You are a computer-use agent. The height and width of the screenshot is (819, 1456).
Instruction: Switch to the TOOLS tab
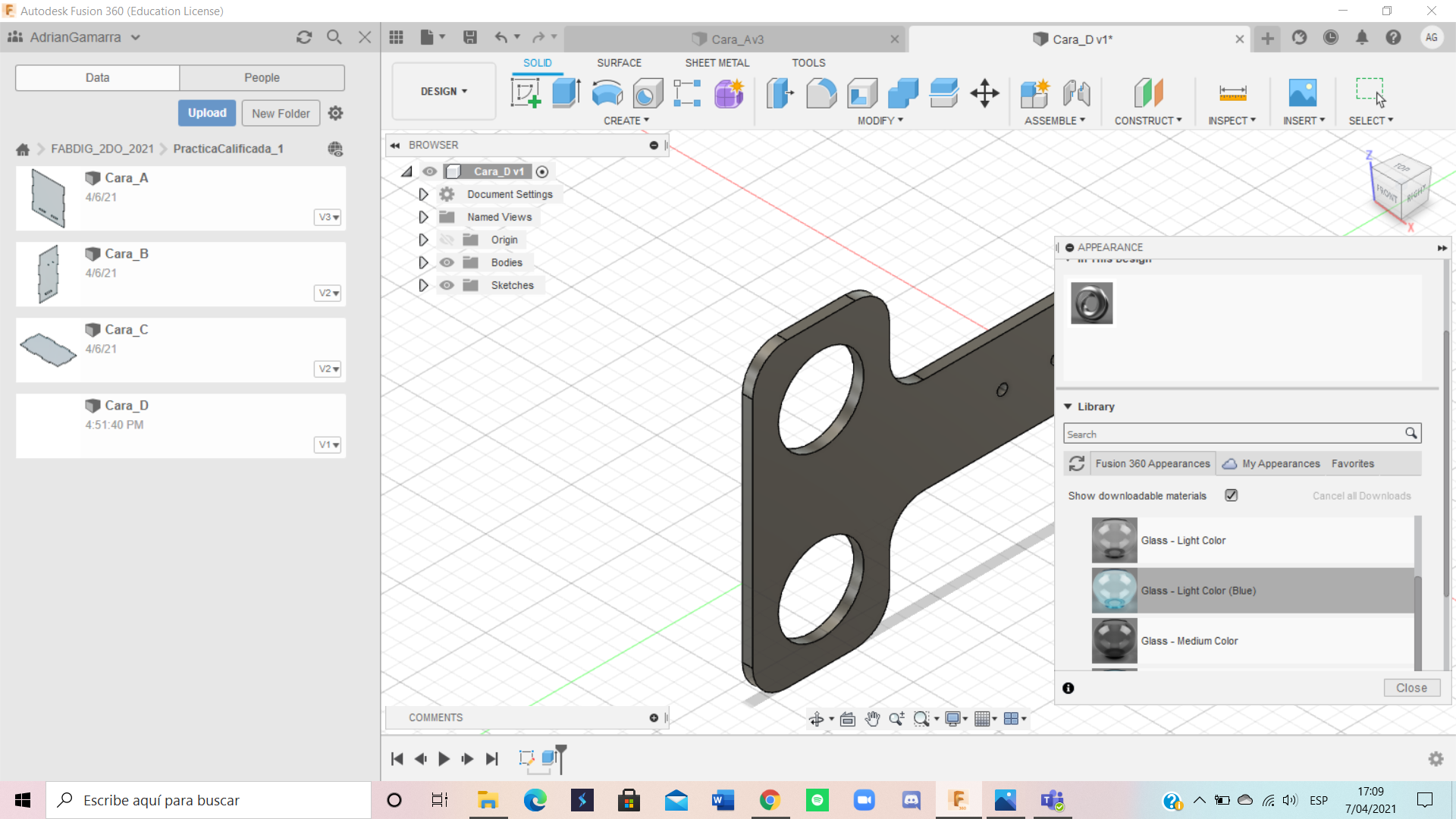(808, 63)
